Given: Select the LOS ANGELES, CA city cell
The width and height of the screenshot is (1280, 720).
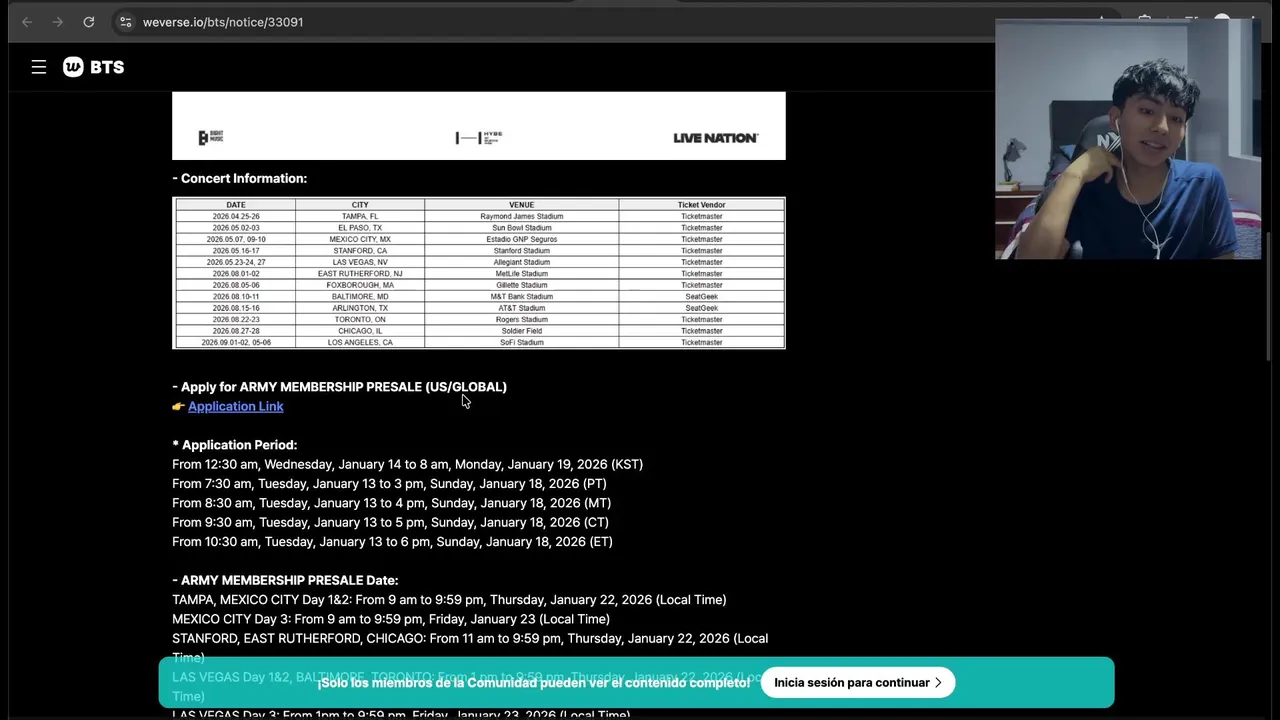Looking at the screenshot, I should tap(360, 343).
